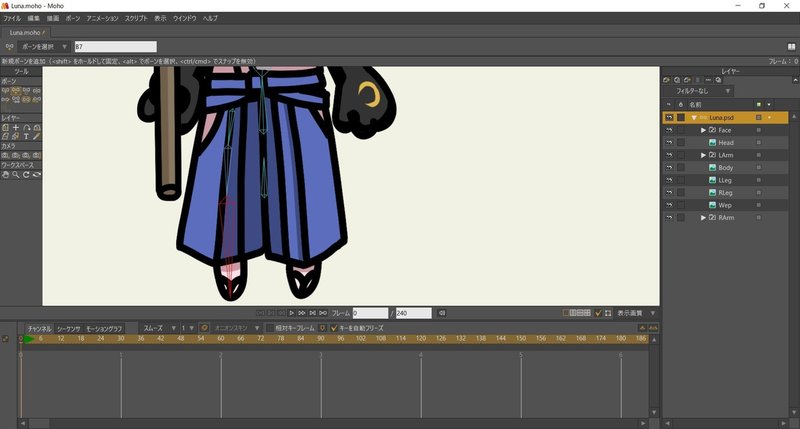800x429 pixels.
Task: Toggle the checked box next to 表示画質
Action: pos(598,313)
